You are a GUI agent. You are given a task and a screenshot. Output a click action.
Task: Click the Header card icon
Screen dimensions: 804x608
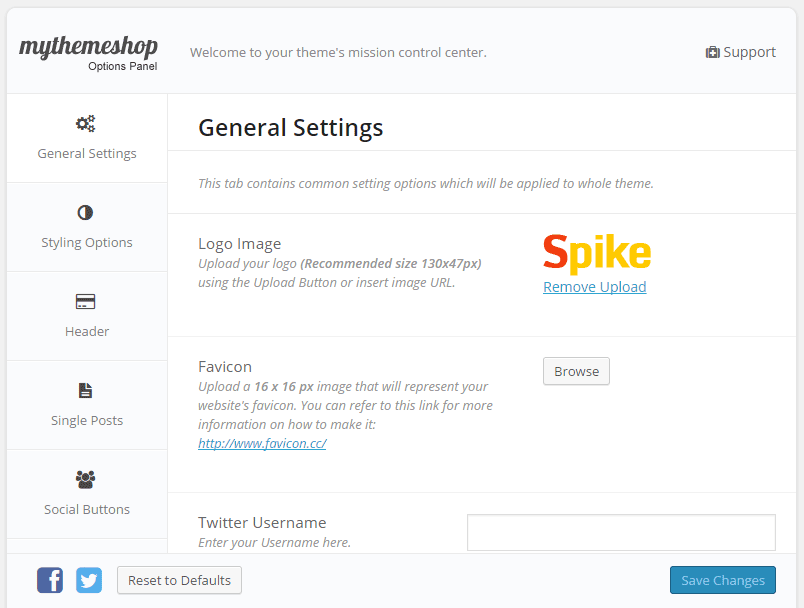click(x=86, y=302)
